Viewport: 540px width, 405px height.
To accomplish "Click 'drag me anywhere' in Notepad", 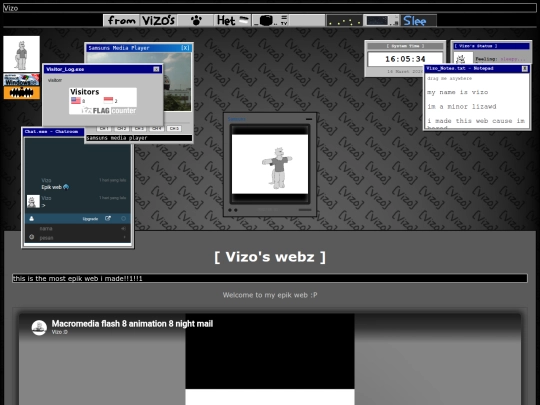I will 449,79.
